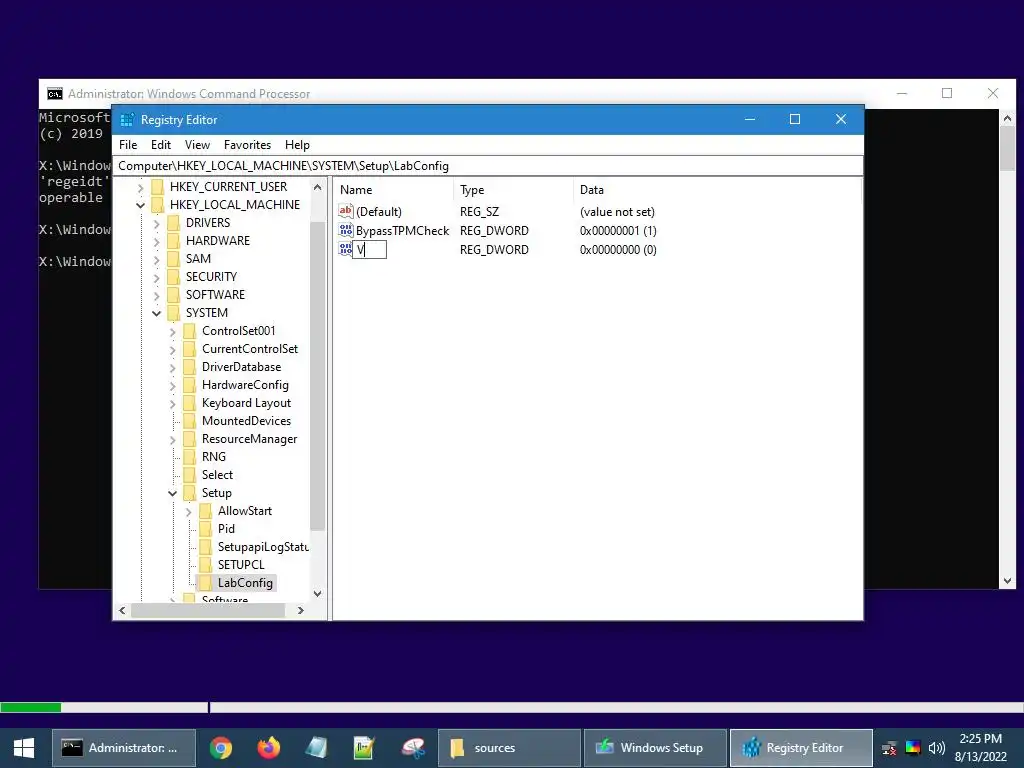Switch to the Windows Setup taskbar button
The width and height of the screenshot is (1024, 768).
click(x=655, y=748)
